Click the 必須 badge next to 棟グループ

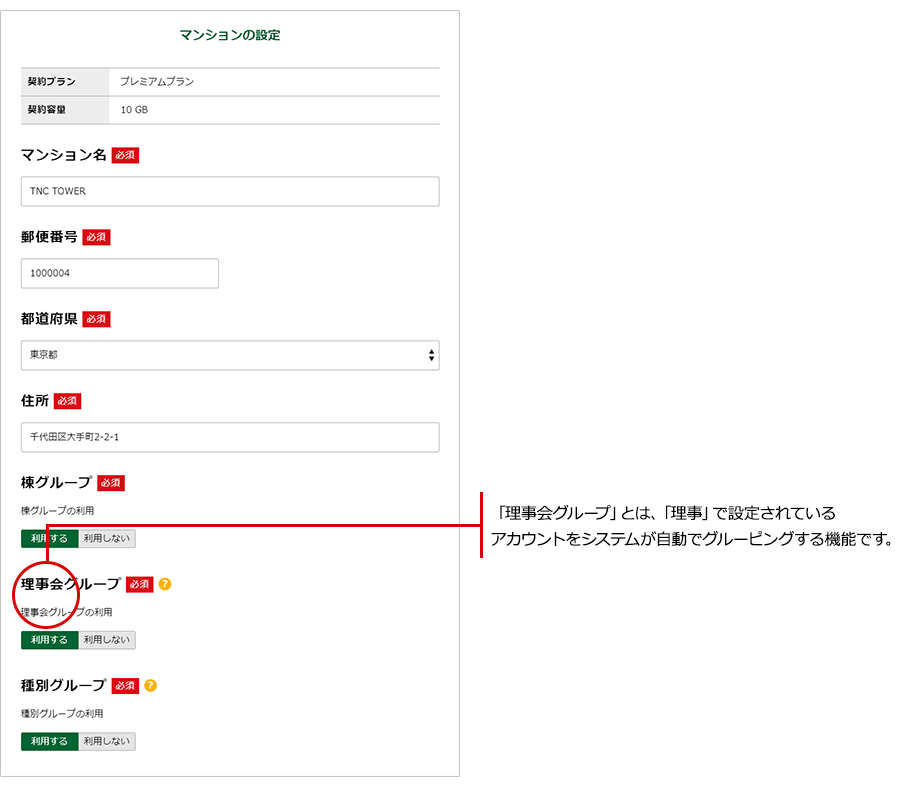pos(111,483)
